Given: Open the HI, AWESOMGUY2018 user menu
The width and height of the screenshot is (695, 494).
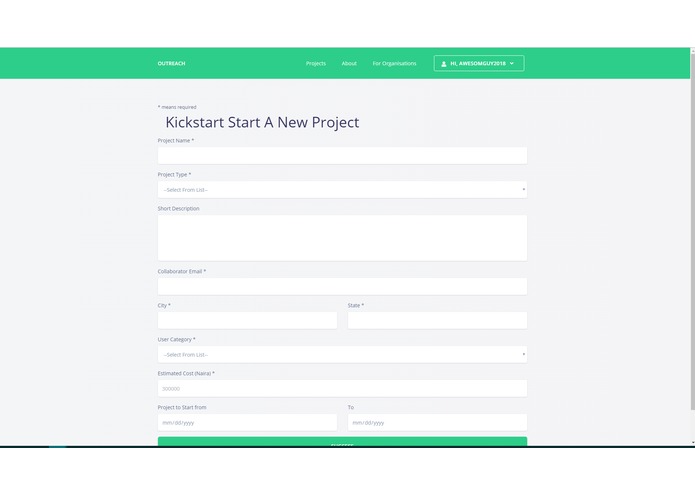Looking at the screenshot, I should 479,63.
